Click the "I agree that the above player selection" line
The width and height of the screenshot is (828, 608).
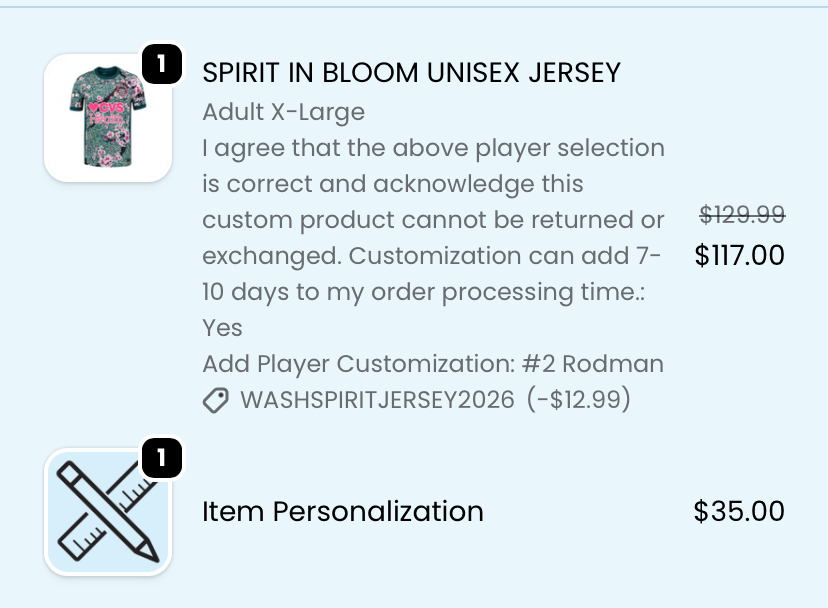[432, 148]
